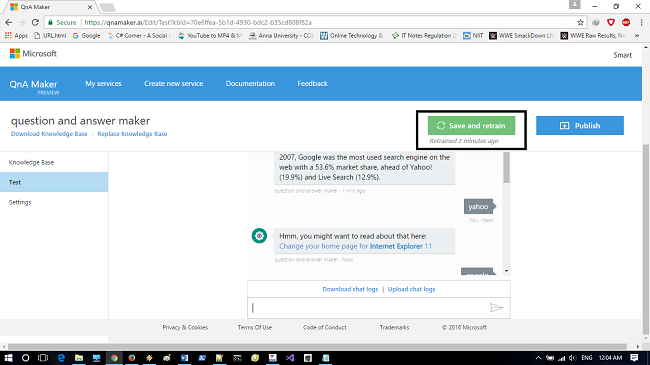This screenshot has height=365, width=650.
Task: Open Visual Studio from the taskbar
Action: (290, 358)
